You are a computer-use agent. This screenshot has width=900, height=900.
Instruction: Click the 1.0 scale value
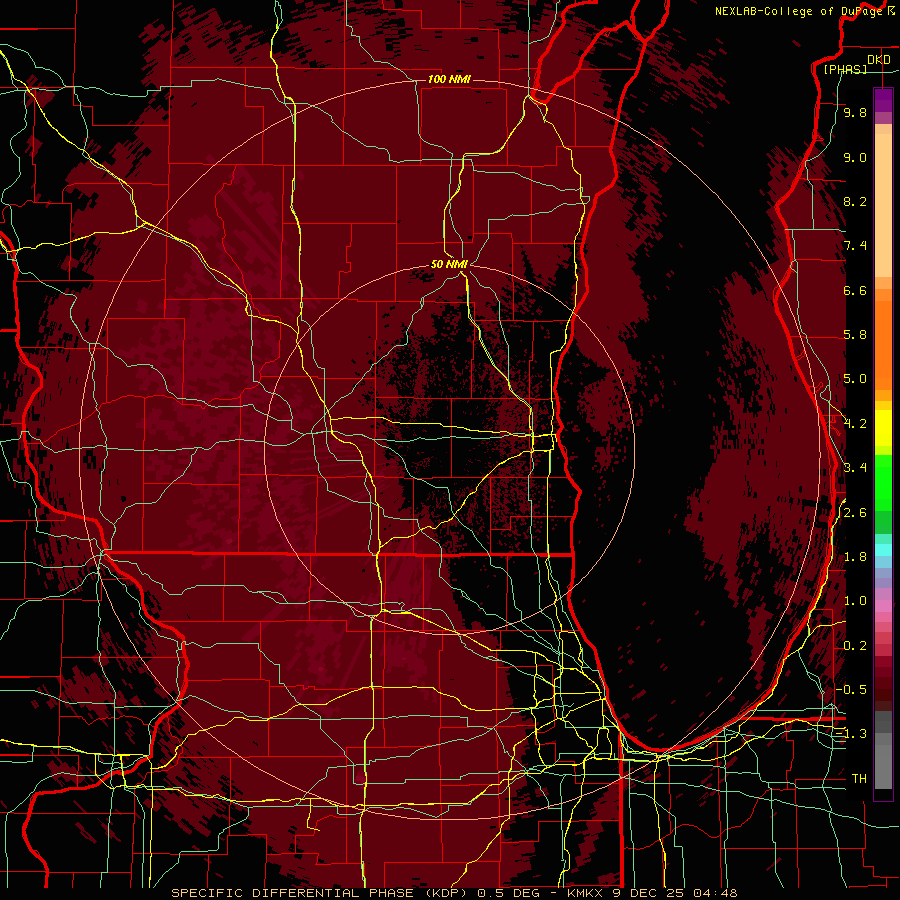(855, 601)
